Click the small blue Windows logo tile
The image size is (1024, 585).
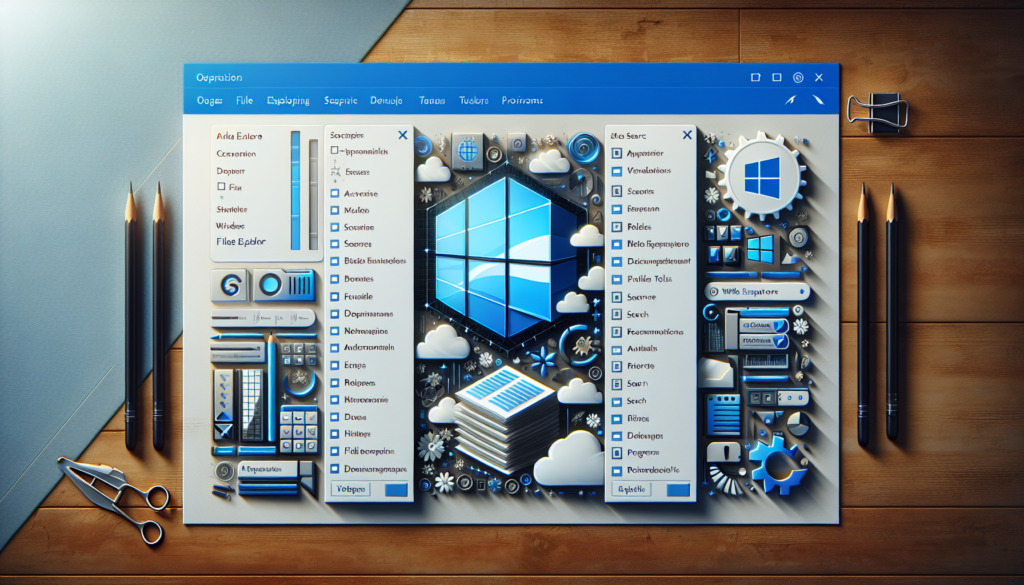click(760, 249)
